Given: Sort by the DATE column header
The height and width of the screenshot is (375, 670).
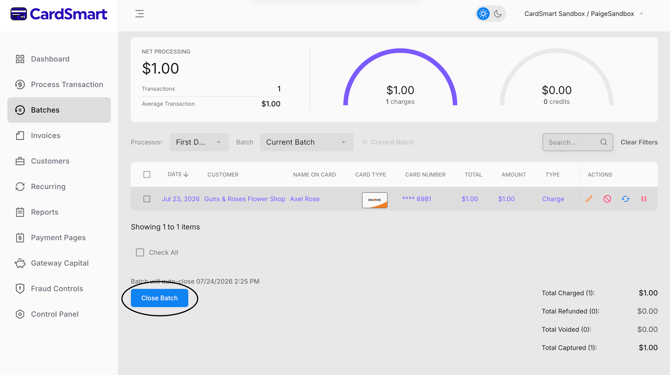Looking at the screenshot, I should pos(178,174).
